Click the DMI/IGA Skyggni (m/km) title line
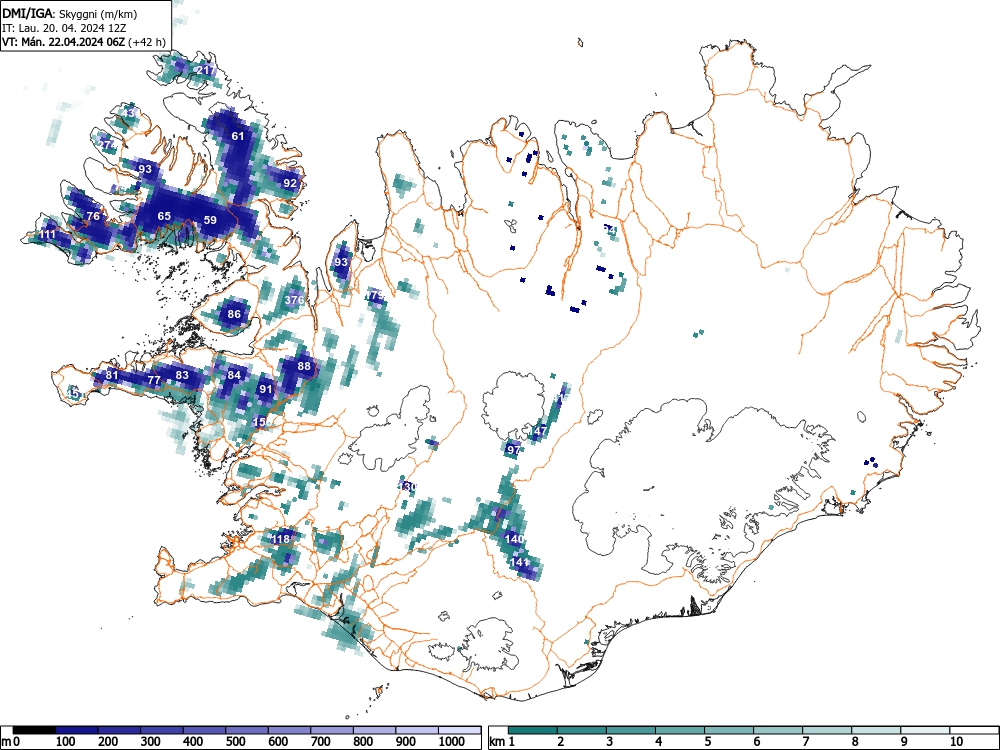 click(70, 13)
